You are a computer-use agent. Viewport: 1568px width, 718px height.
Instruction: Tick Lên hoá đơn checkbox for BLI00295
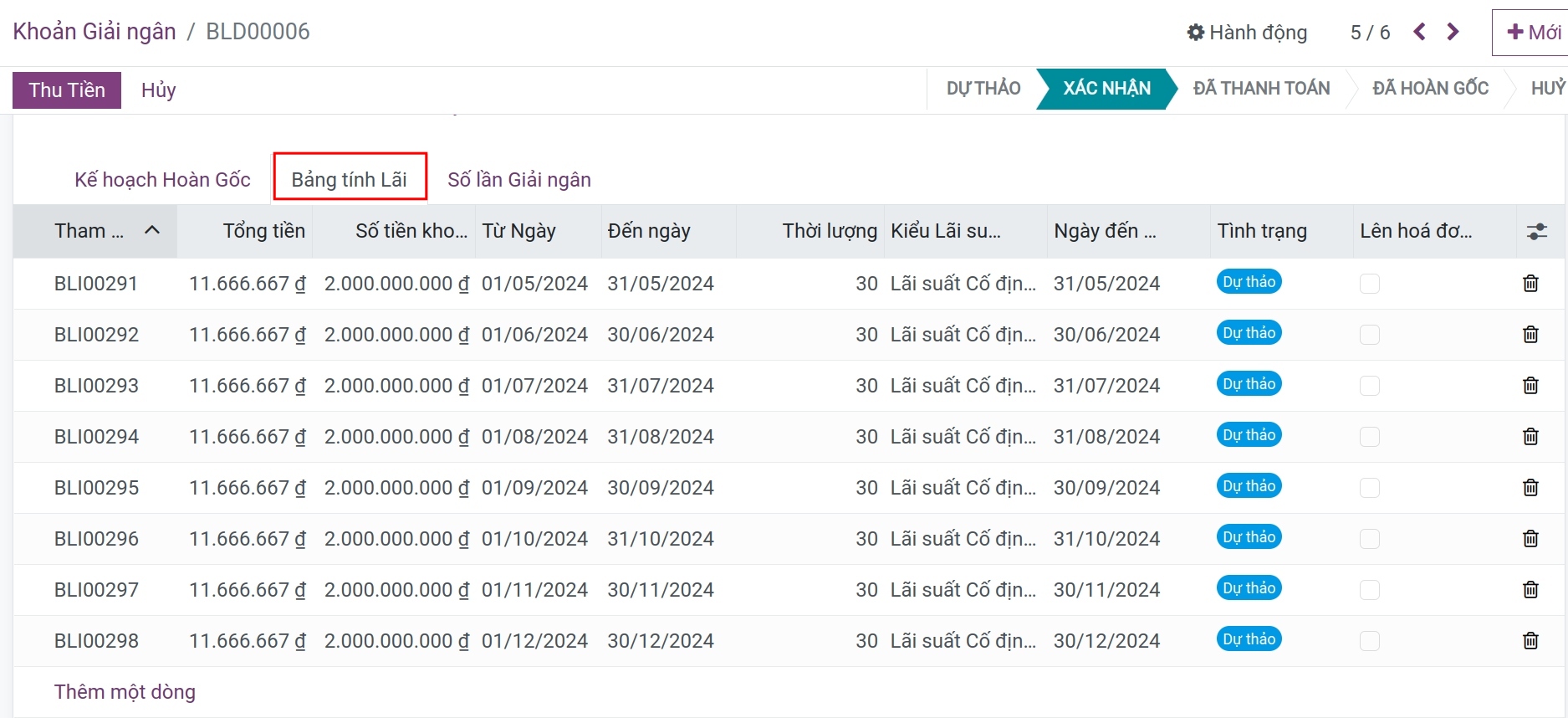point(1370,488)
